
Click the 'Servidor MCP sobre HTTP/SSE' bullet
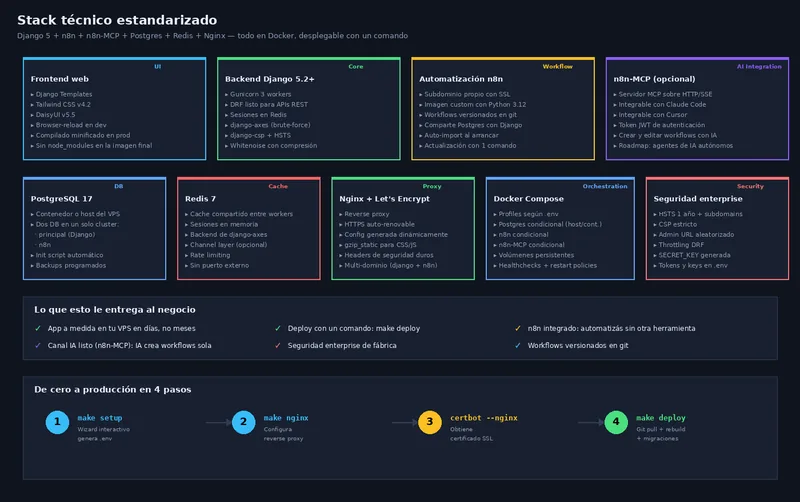(663, 94)
